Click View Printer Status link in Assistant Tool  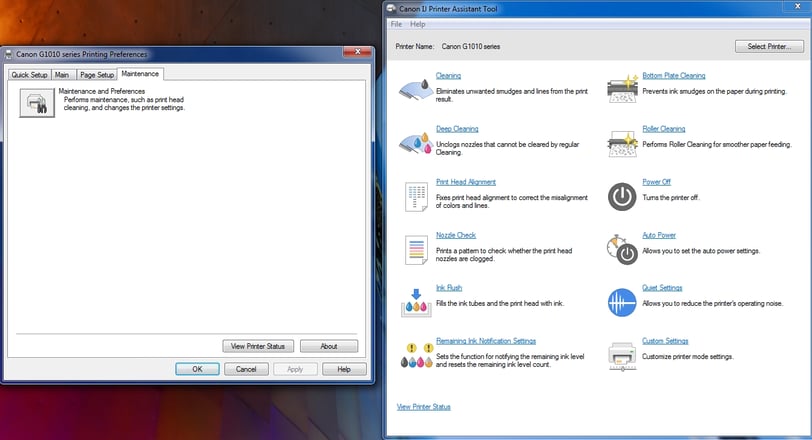click(424, 407)
